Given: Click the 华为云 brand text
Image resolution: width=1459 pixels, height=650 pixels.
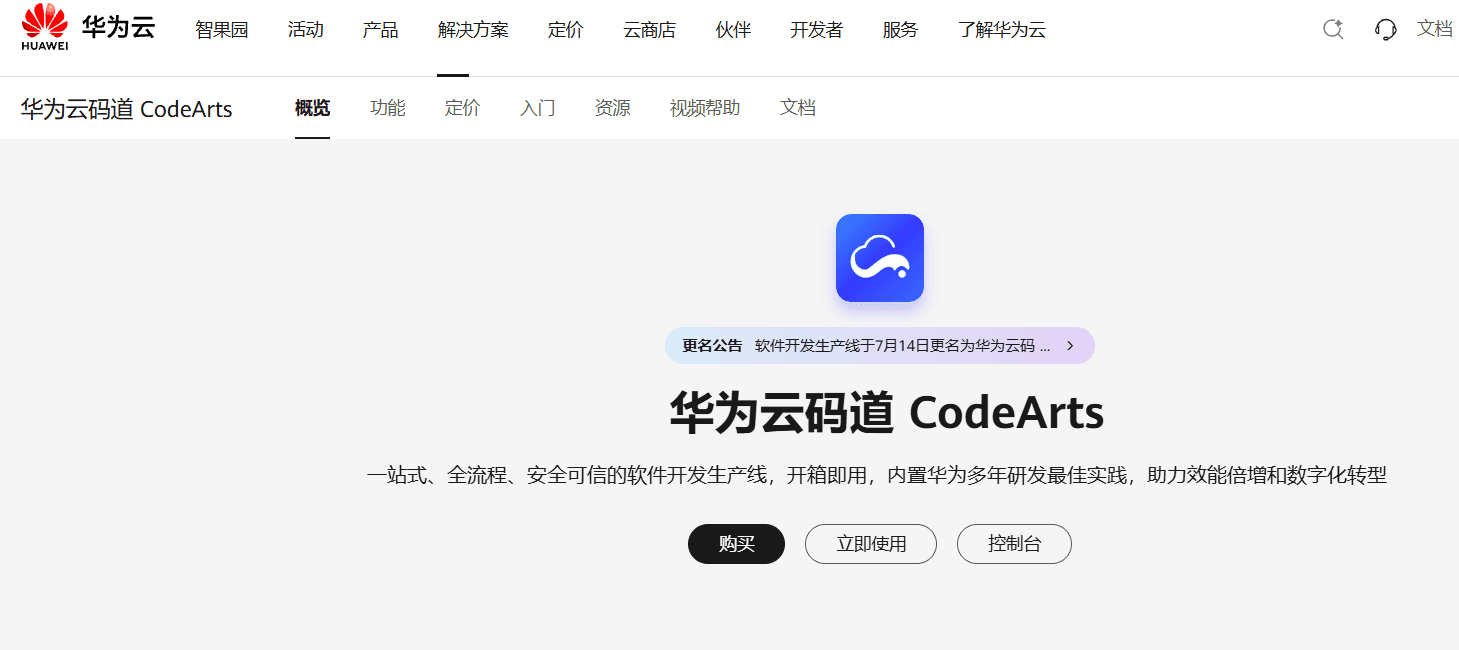Looking at the screenshot, I should tap(118, 27).
